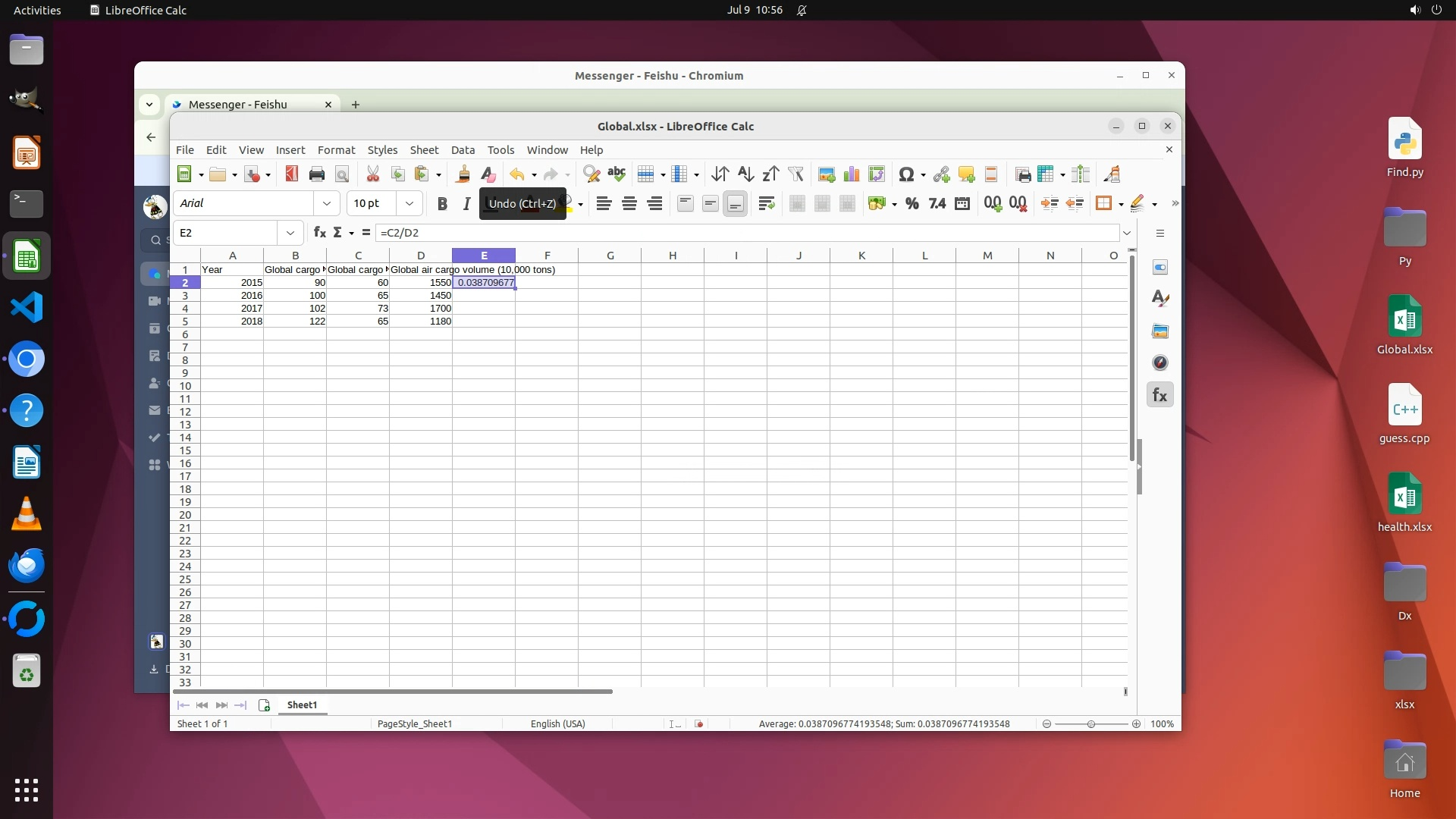Open the sidebar Functions panel
The width and height of the screenshot is (1456, 819).
pyautogui.click(x=1159, y=395)
